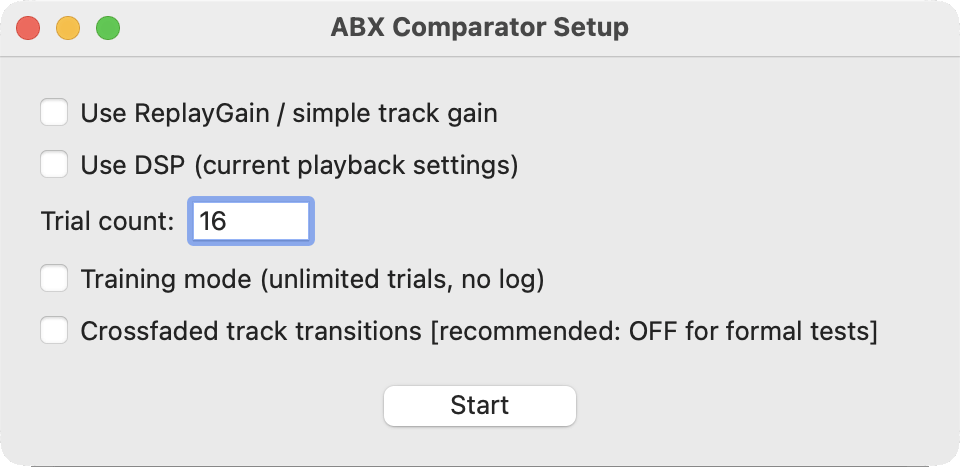960x467 pixels.
Task: Minimize window with the yellow button
Action: point(68,28)
